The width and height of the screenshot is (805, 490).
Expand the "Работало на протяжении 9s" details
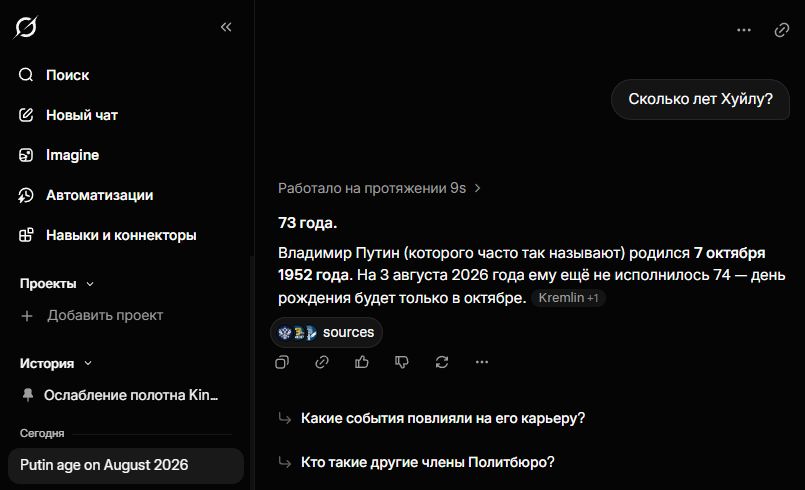(379, 188)
